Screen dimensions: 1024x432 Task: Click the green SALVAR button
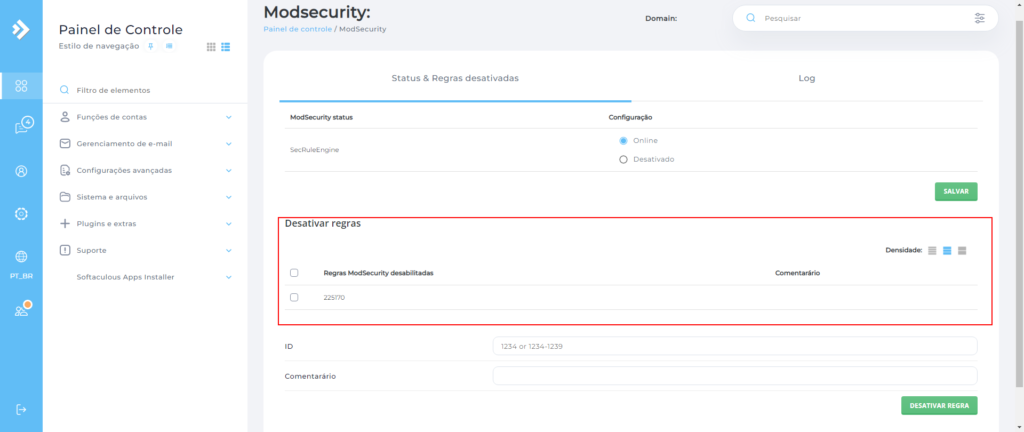coord(955,191)
